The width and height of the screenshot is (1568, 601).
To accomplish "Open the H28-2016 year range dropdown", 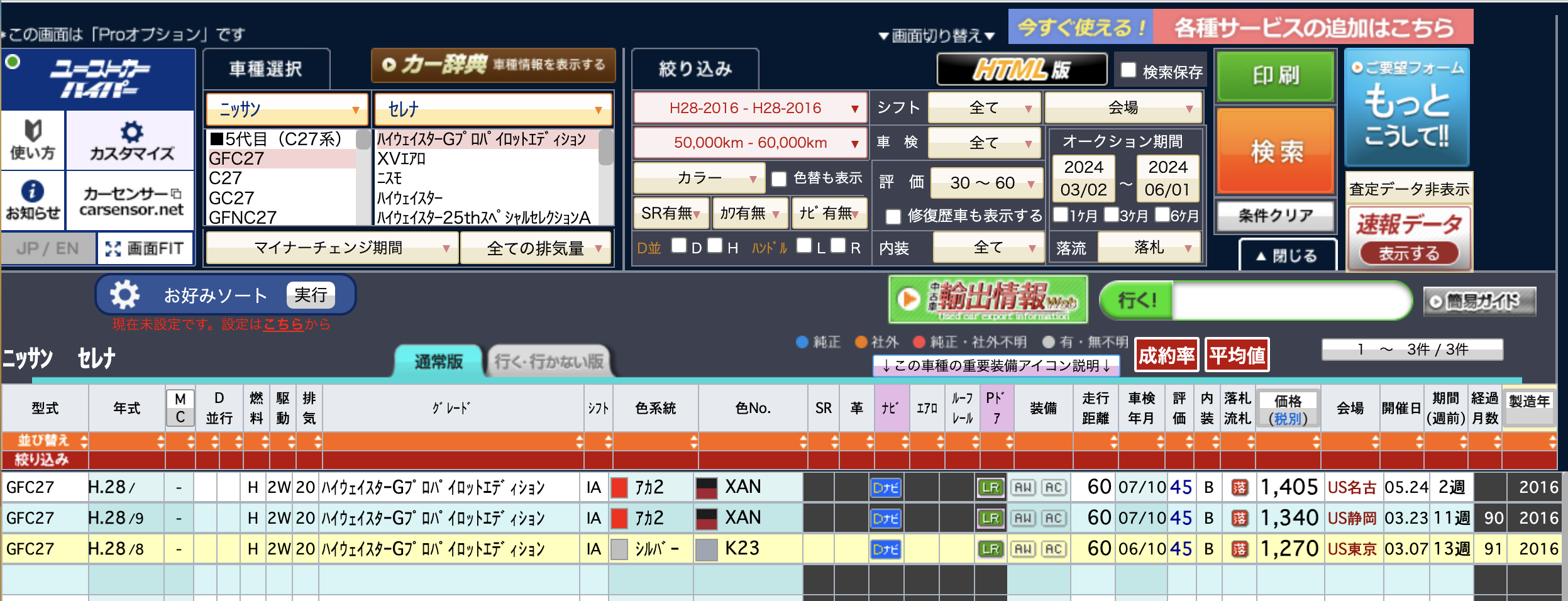I will (751, 108).
